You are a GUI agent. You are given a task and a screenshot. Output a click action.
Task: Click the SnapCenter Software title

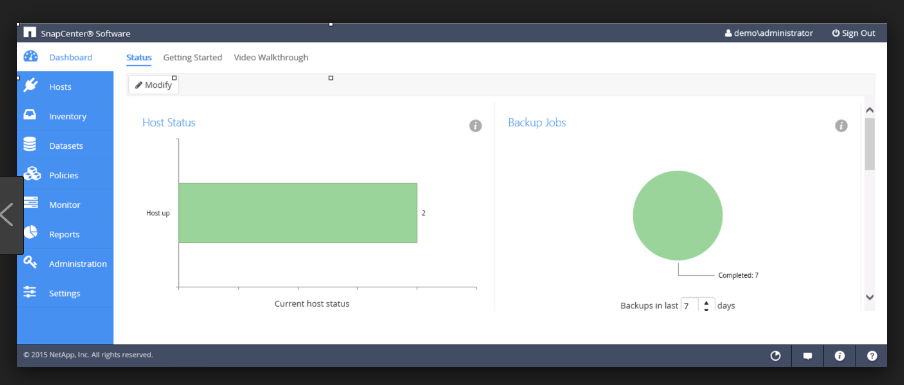click(x=85, y=33)
